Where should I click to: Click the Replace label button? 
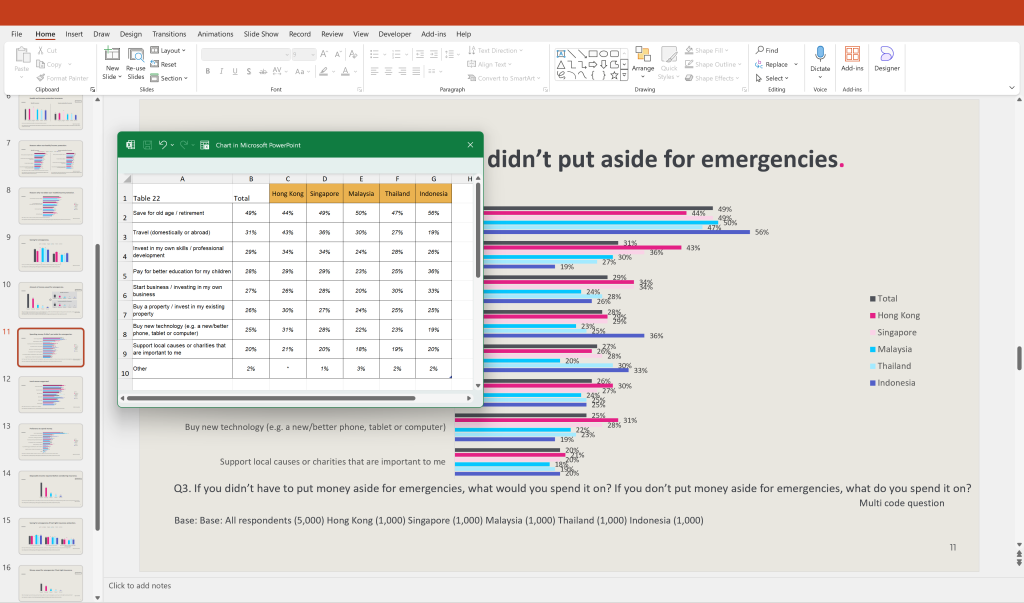(776, 64)
